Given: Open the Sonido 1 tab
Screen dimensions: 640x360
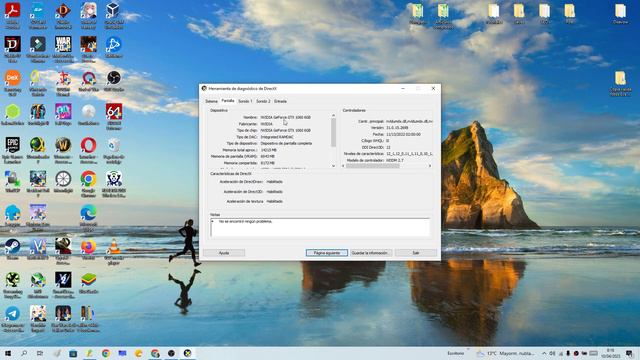Looking at the screenshot, I should (x=245, y=101).
